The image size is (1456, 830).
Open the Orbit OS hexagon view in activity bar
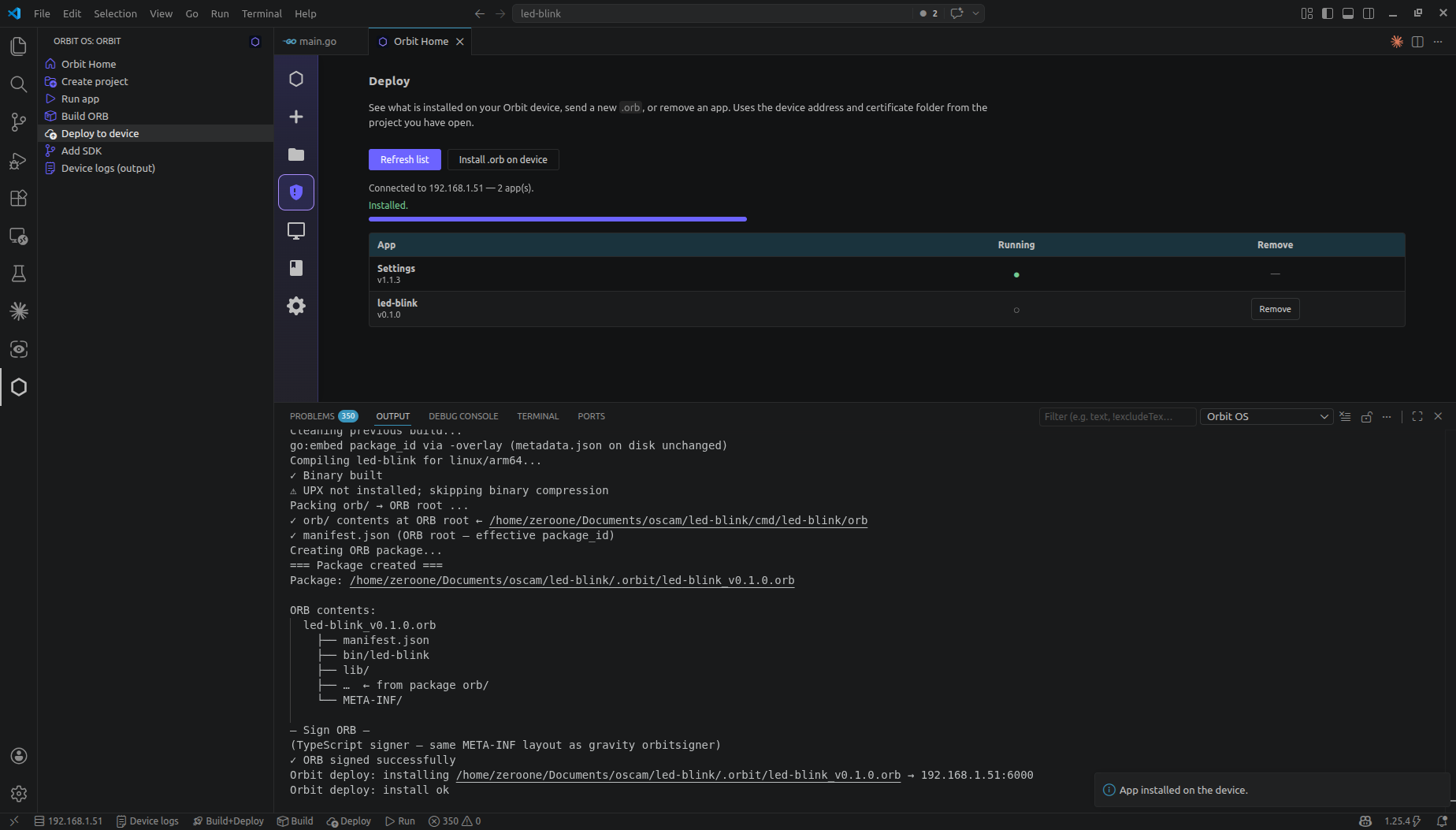click(19, 387)
